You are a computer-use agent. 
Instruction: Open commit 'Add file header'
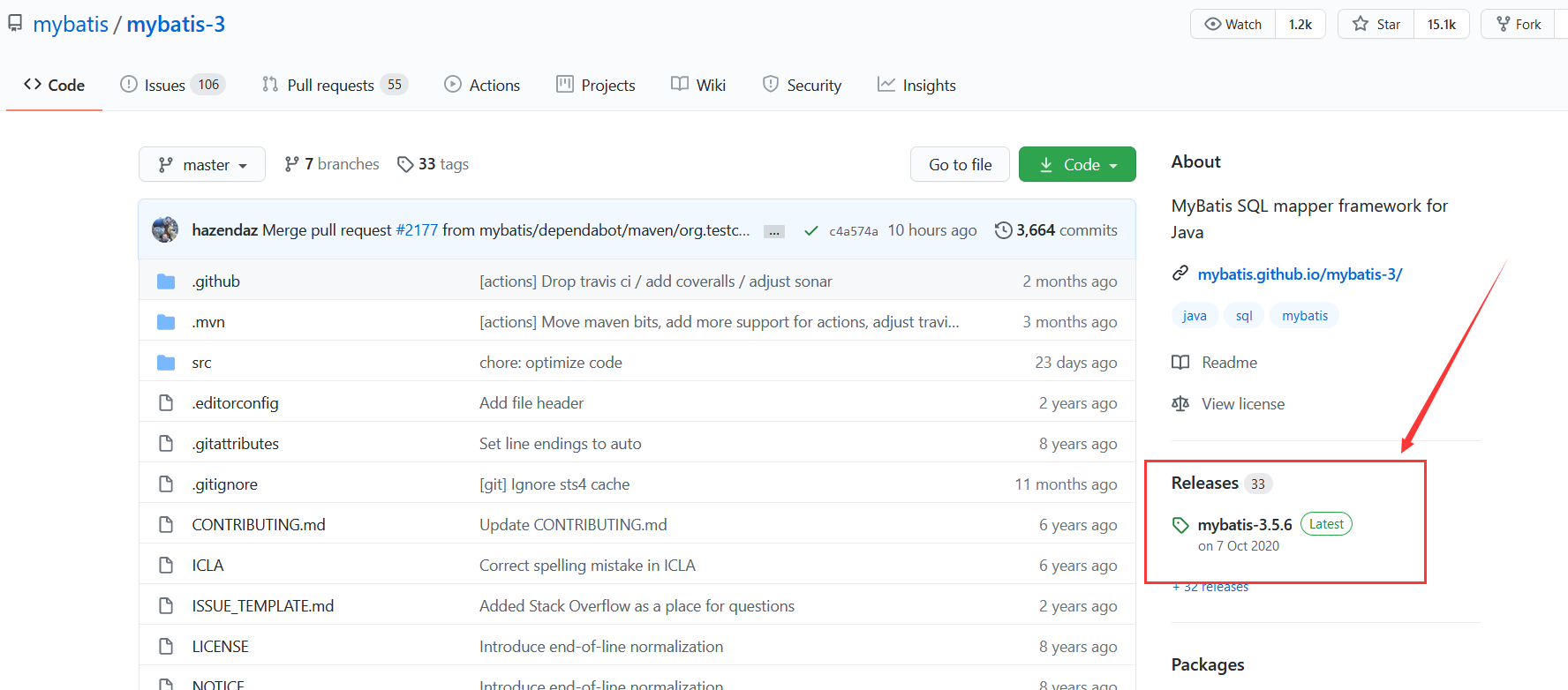tap(531, 403)
